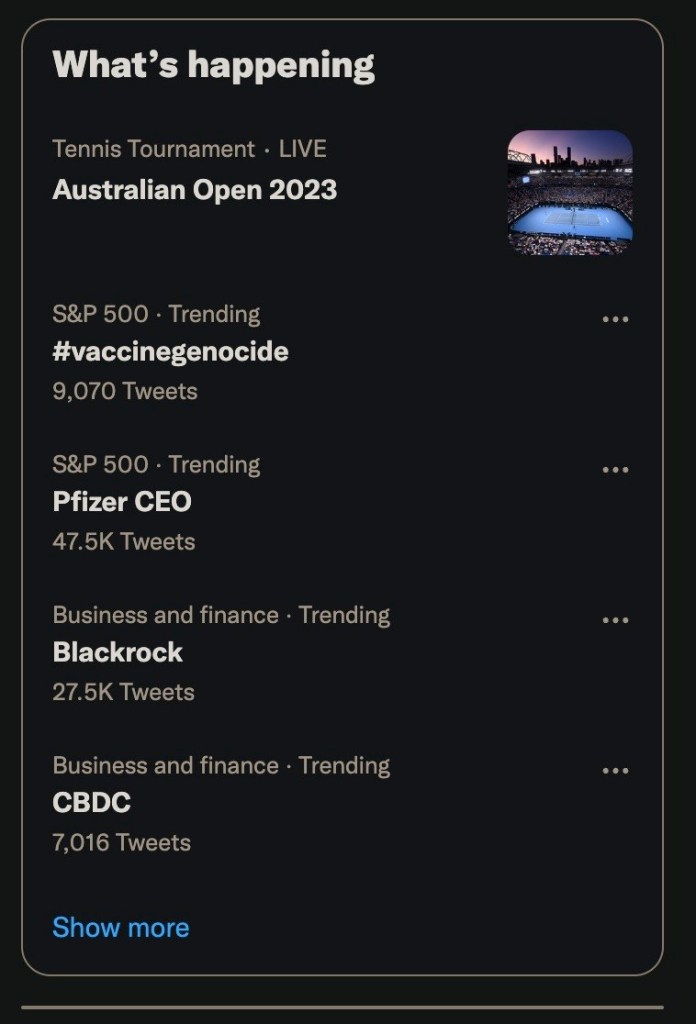Screen dimensions: 696x1024
Task: Click the 27.5K Tweets count
Action: pos(123,692)
